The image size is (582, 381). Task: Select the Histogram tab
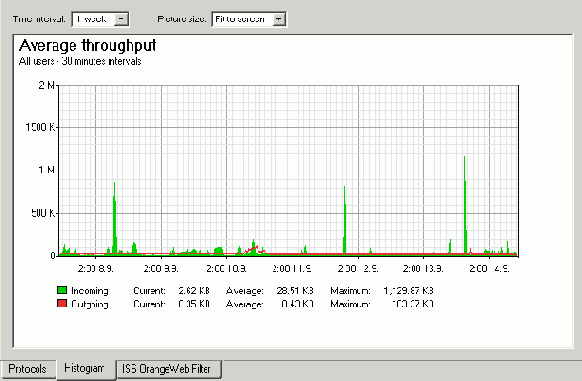coord(85,369)
